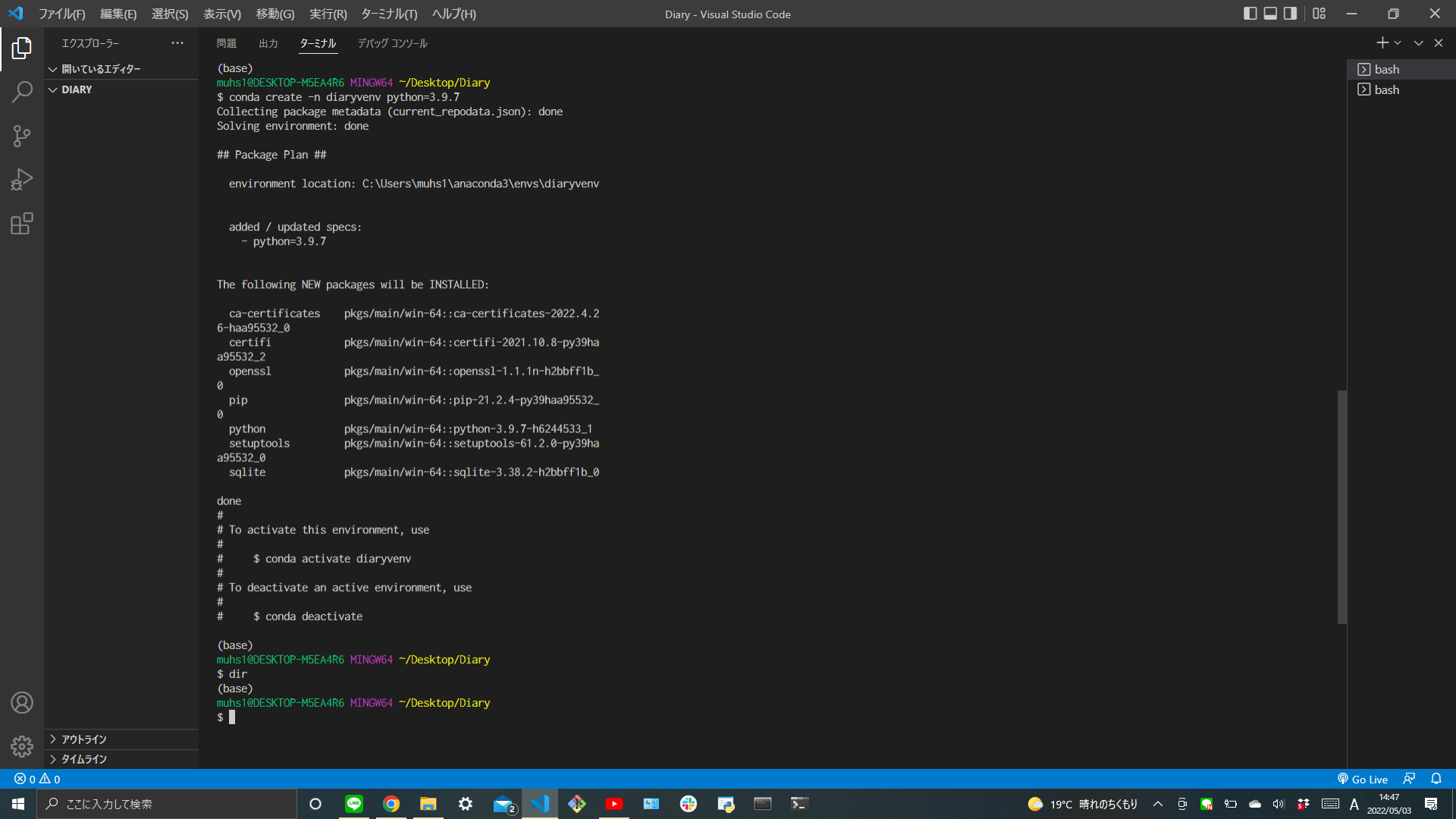
Task: Open the launch profile dropdown arrow
Action: tap(1398, 43)
